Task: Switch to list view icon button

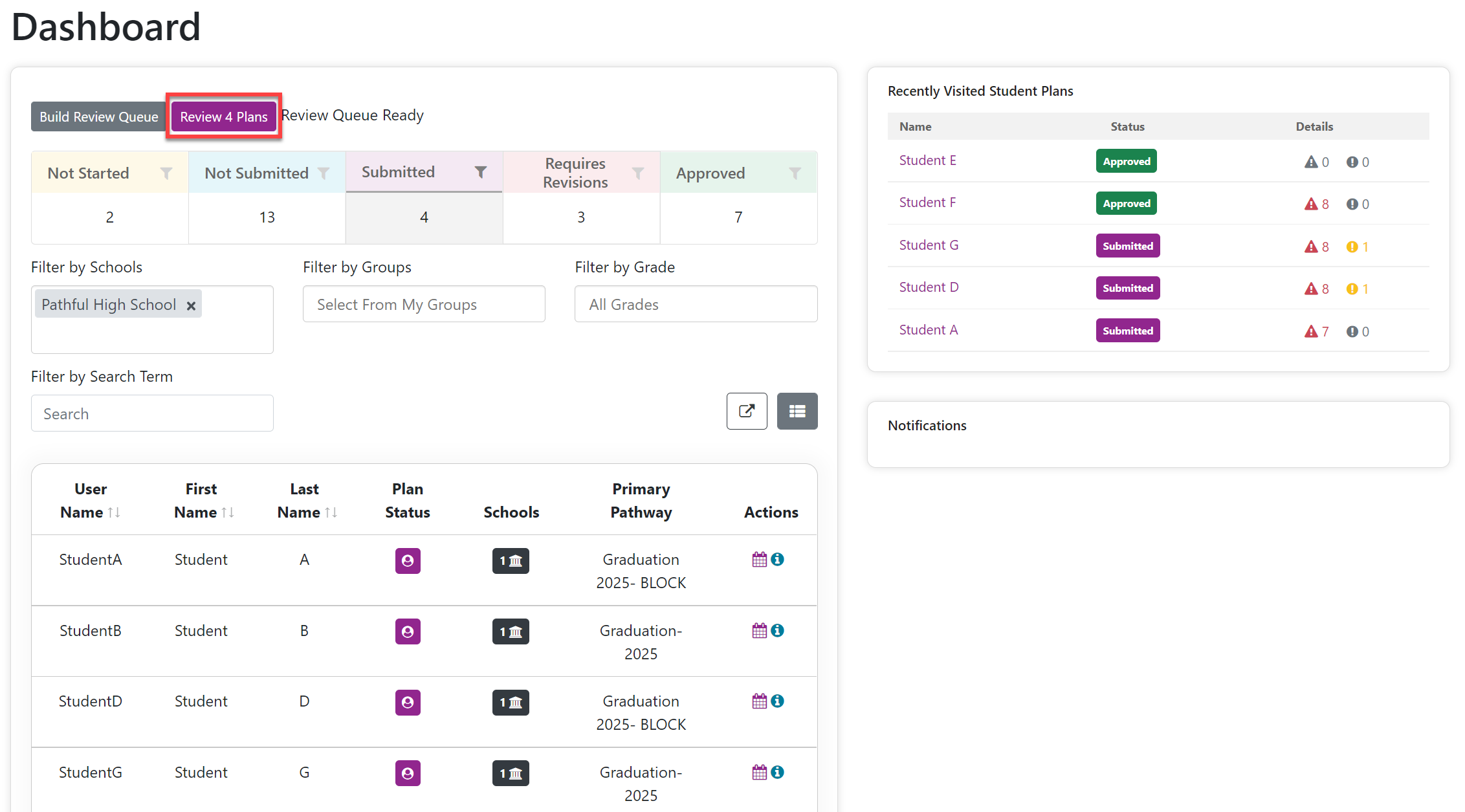Action: pyautogui.click(x=797, y=411)
